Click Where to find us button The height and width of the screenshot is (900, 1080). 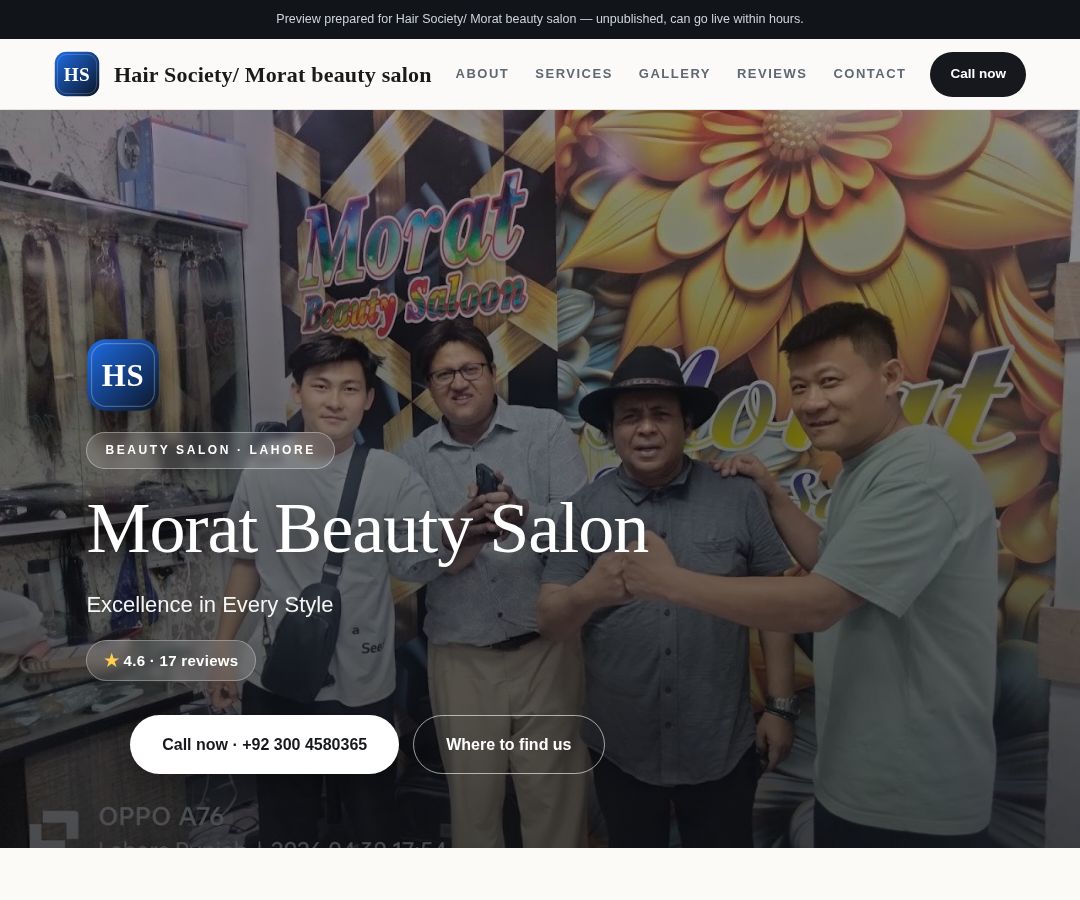(508, 744)
